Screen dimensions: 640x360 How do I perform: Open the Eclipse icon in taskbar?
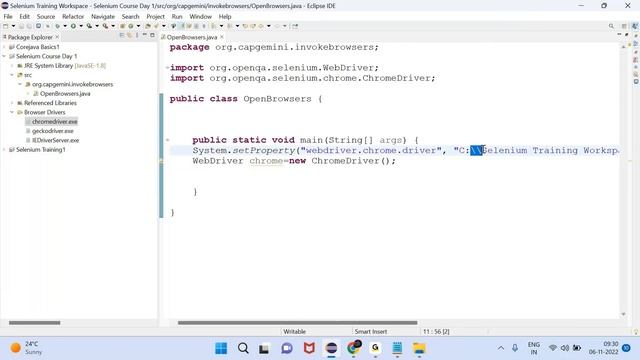[x=331, y=349]
